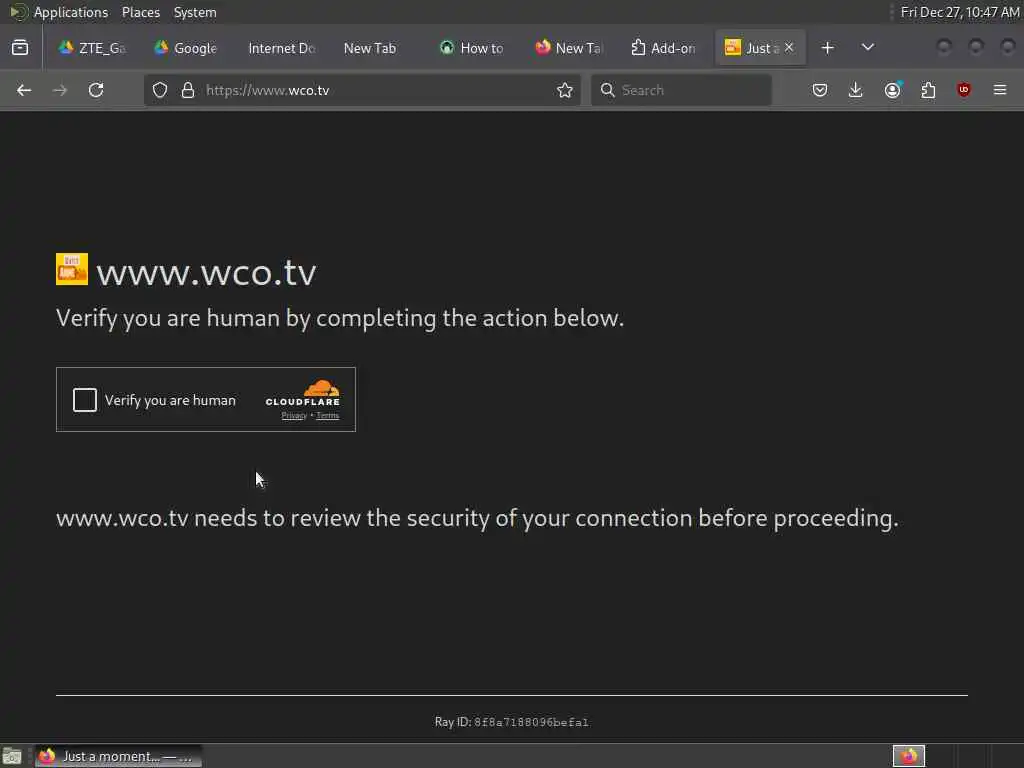Close the Just a moment tab
The height and width of the screenshot is (768, 1024).
pos(789,47)
